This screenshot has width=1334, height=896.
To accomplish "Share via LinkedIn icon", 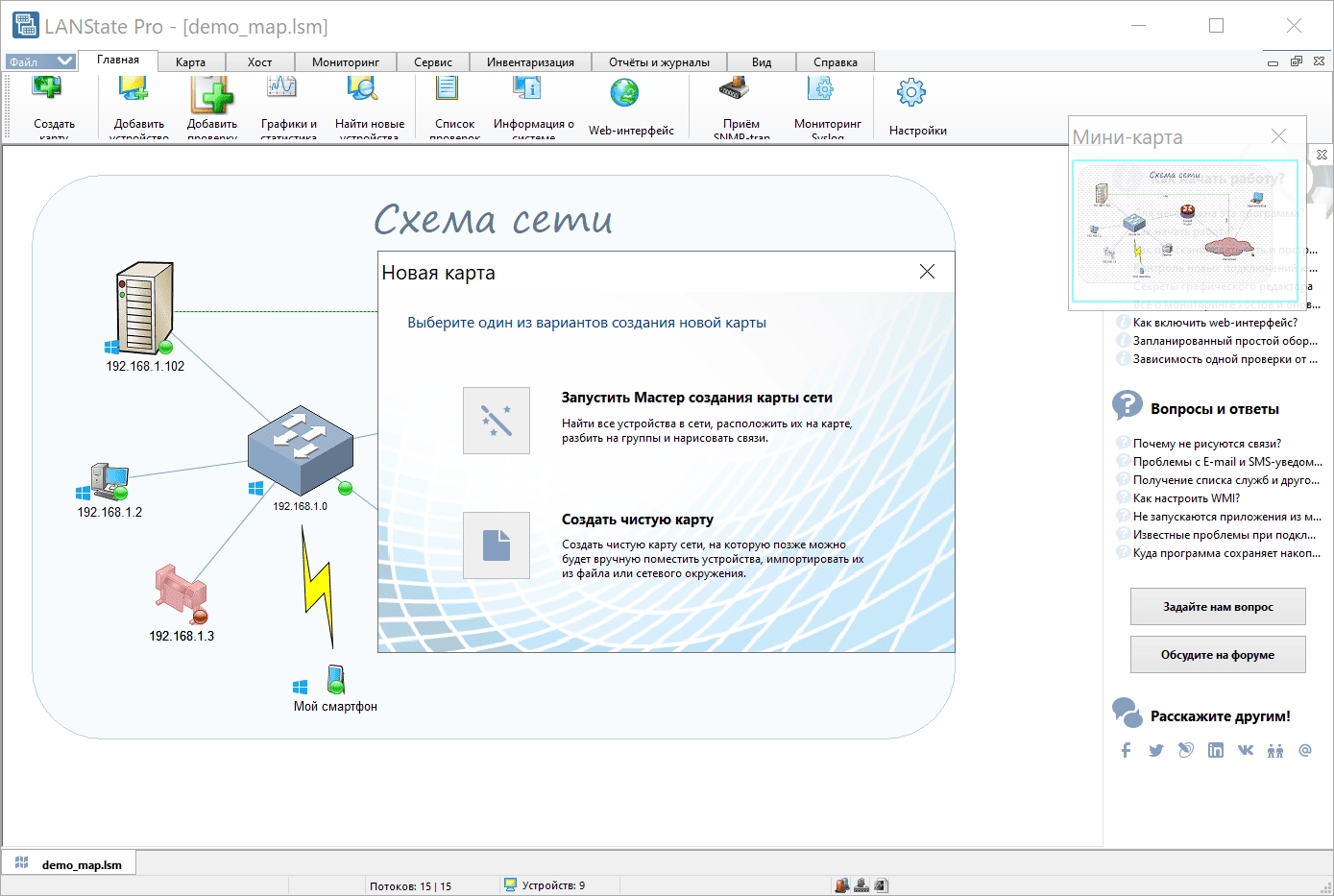I will [1216, 750].
